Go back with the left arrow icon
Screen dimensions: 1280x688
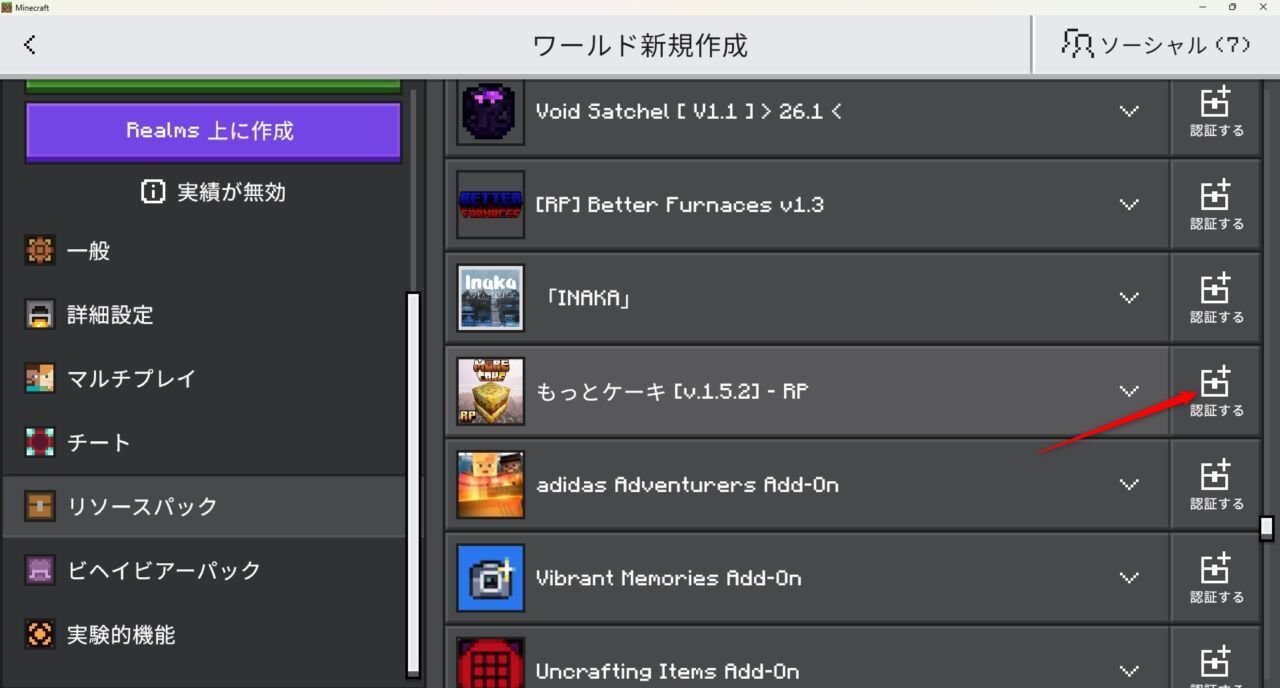[30, 44]
